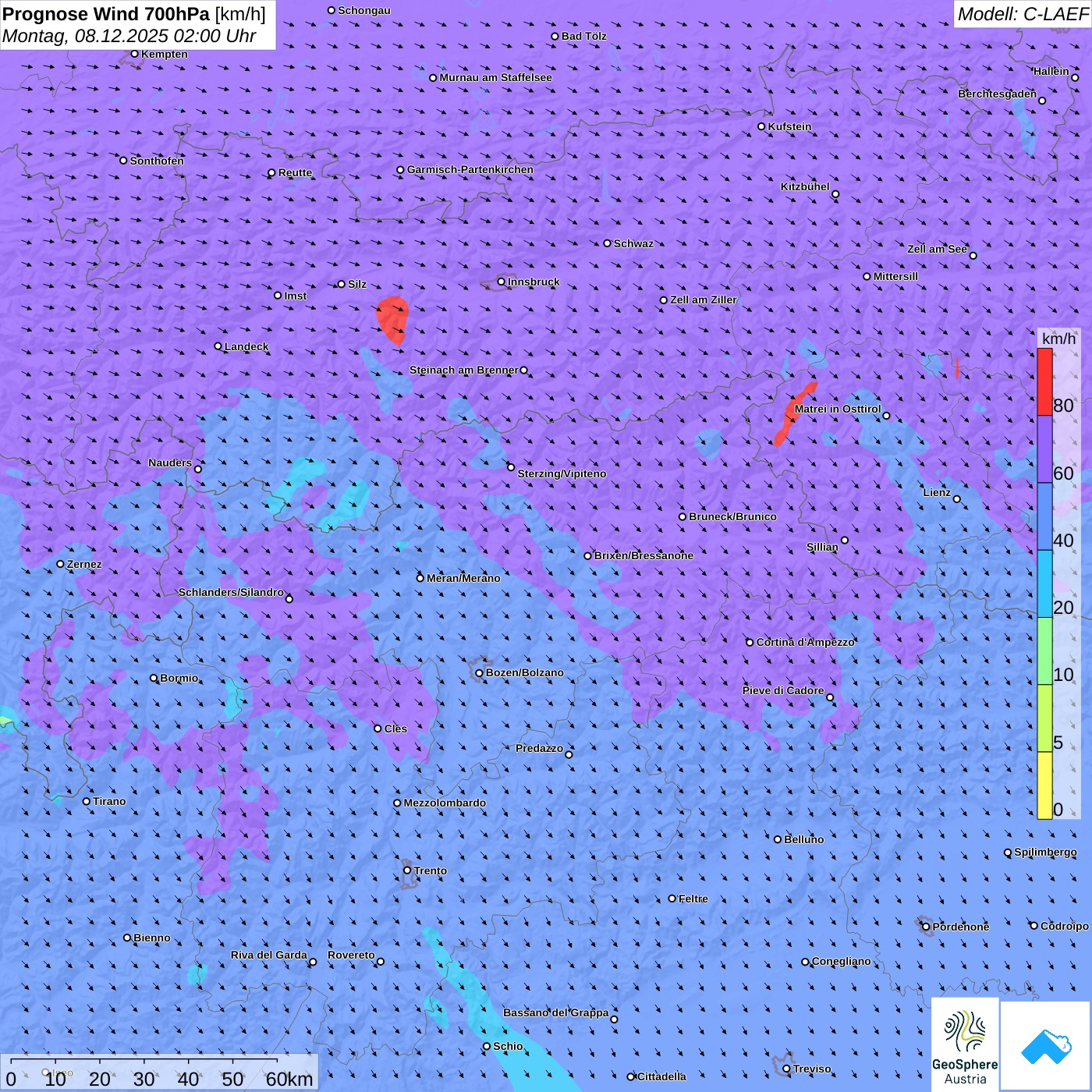This screenshot has height=1092, width=1092.
Task: Click the yellow 0 km/h legend swatch
Action: (x=1044, y=785)
